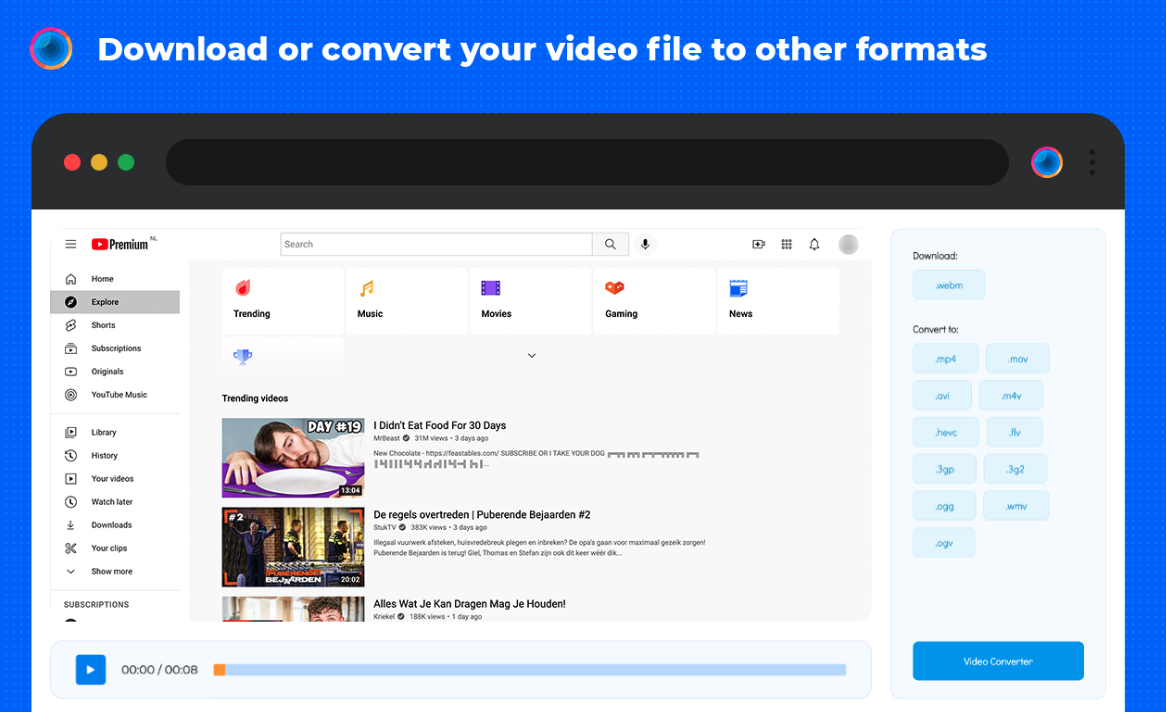Screen dimensions: 1166x712
Task: Convert the video to .m4v
Action: [1011, 396]
